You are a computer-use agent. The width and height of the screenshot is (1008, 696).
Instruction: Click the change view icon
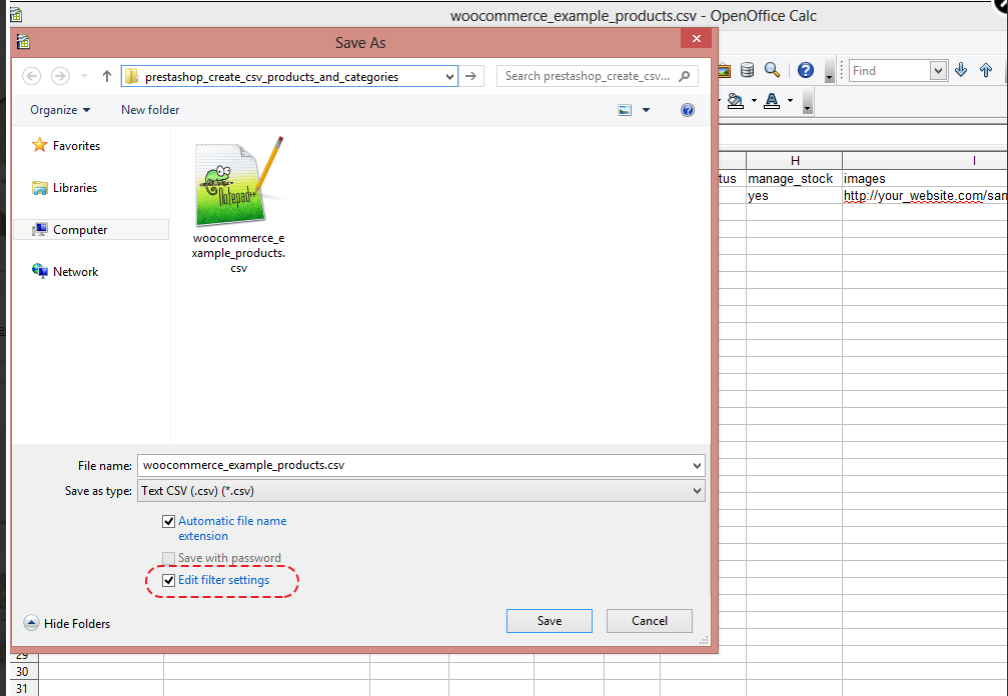pos(624,110)
